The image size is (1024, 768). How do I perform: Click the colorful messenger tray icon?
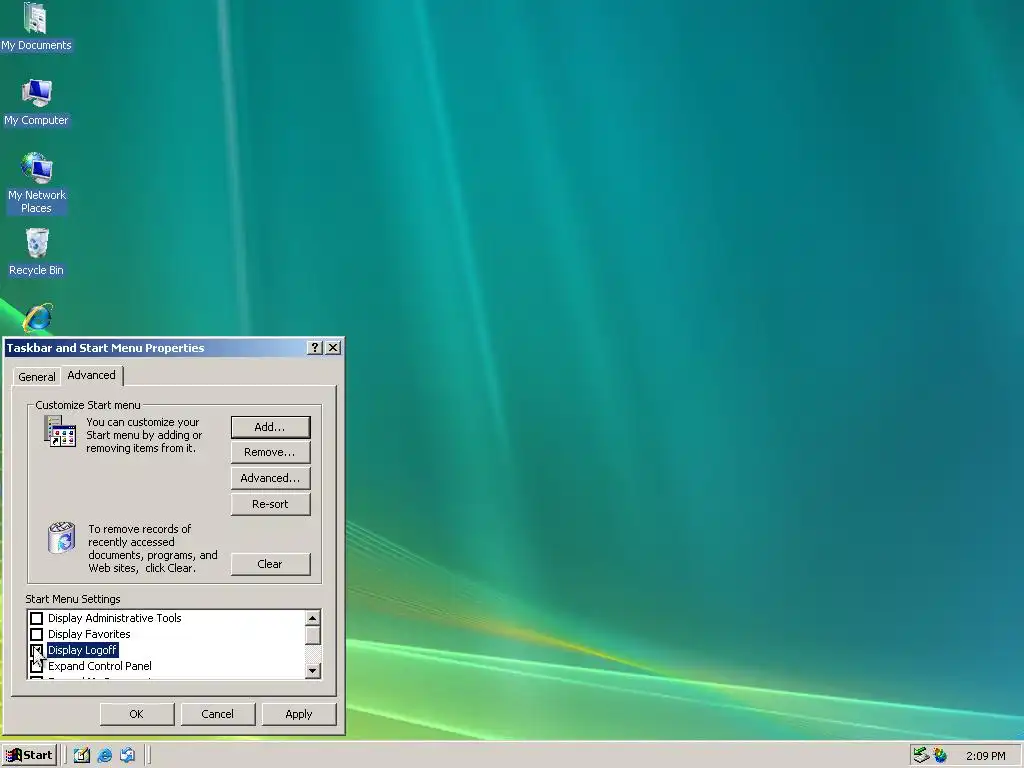click(940, 756)
